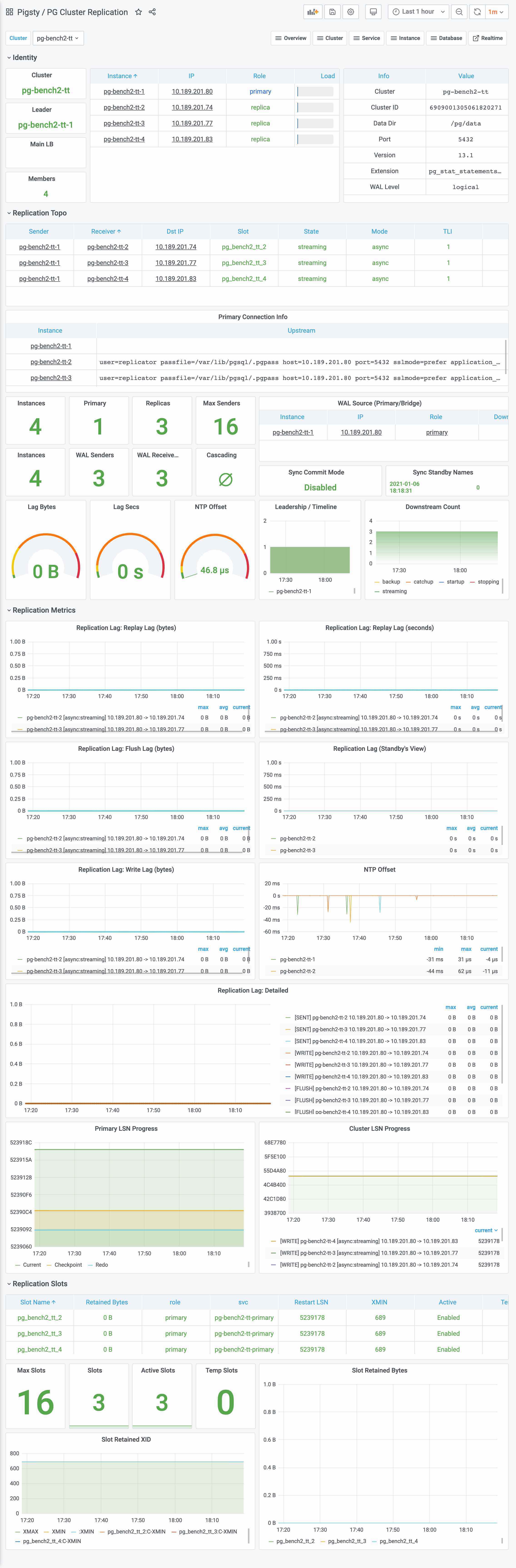Open receiver pg-bench2-tt-3 link in Replication Topo
Screen dimensions: 516x1568
point(107,263)
